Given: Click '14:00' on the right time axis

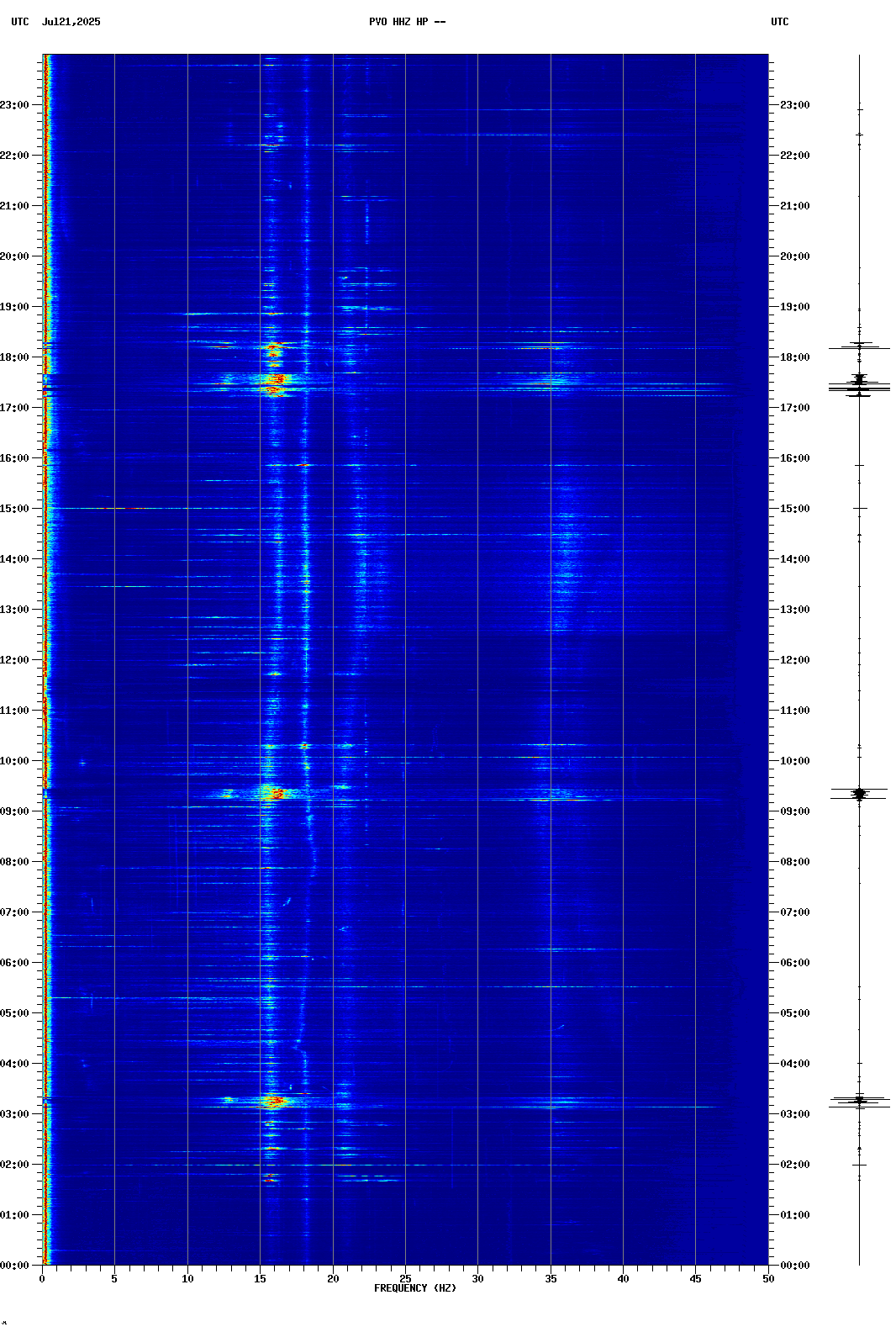Looking at the screenshot, I should [795, 559].
